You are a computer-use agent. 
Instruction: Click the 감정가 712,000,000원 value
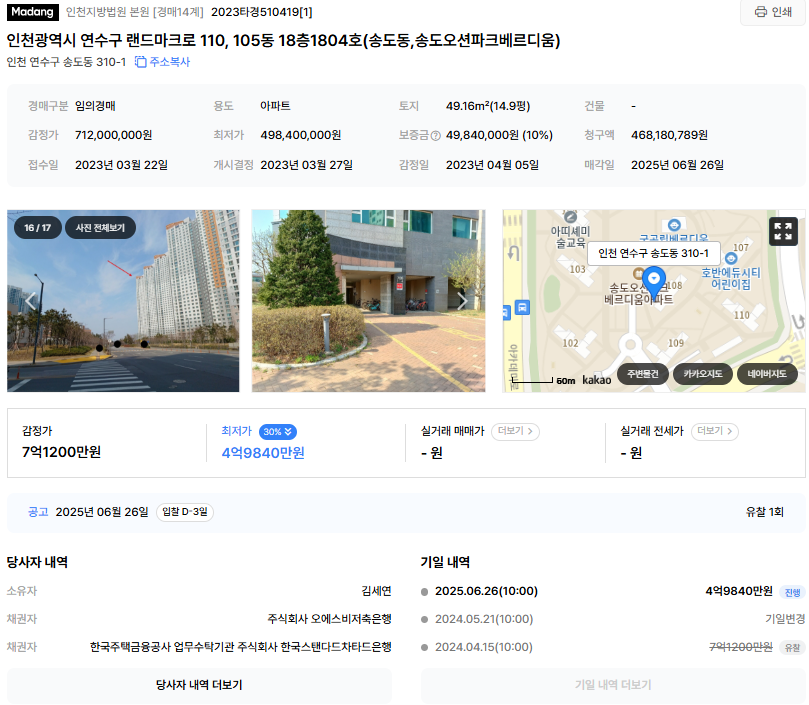(x=114, y=135)
